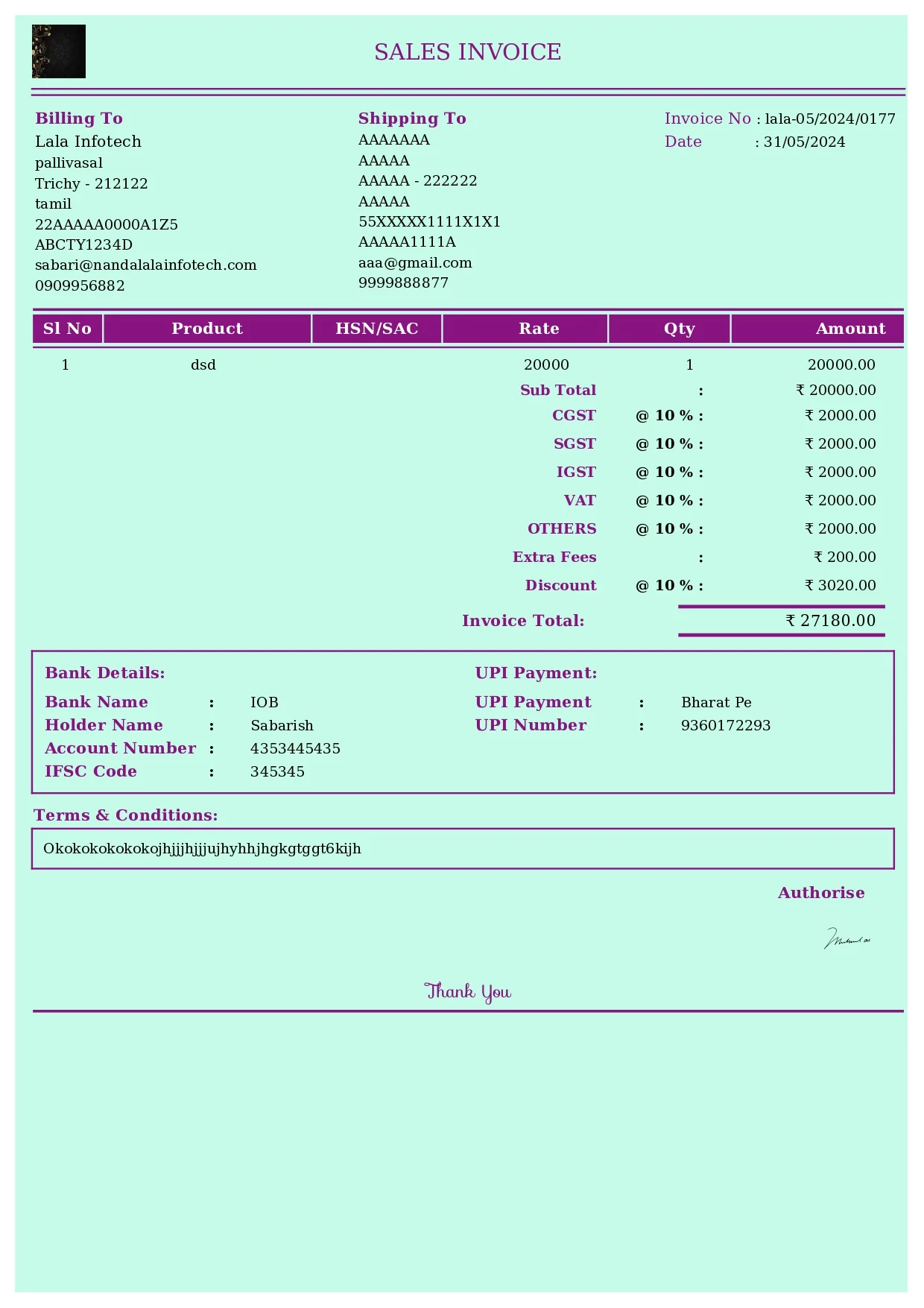
Task: Click the UPI Number 9360172293
Action: click(x=725, y=726)
